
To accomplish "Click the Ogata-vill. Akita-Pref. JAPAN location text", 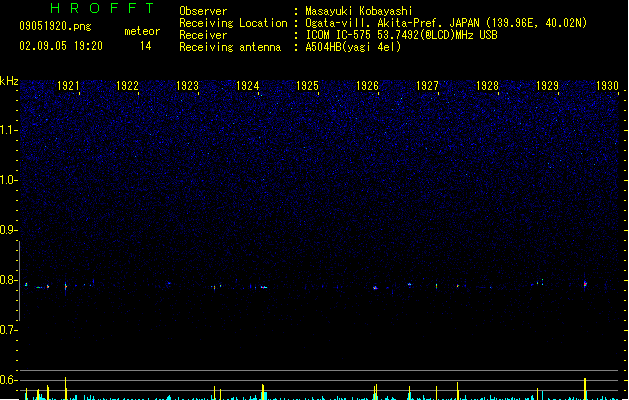I will click(446, 23).
